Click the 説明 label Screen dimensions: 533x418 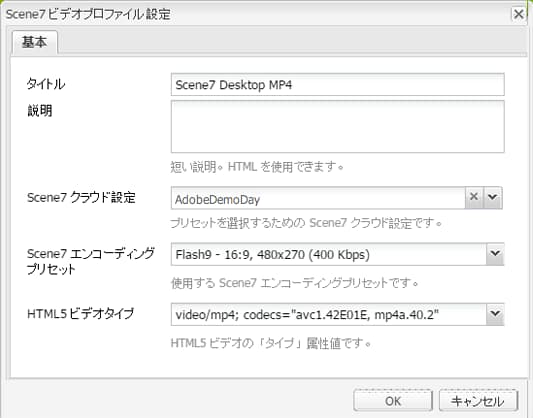(x=40, y=111)
